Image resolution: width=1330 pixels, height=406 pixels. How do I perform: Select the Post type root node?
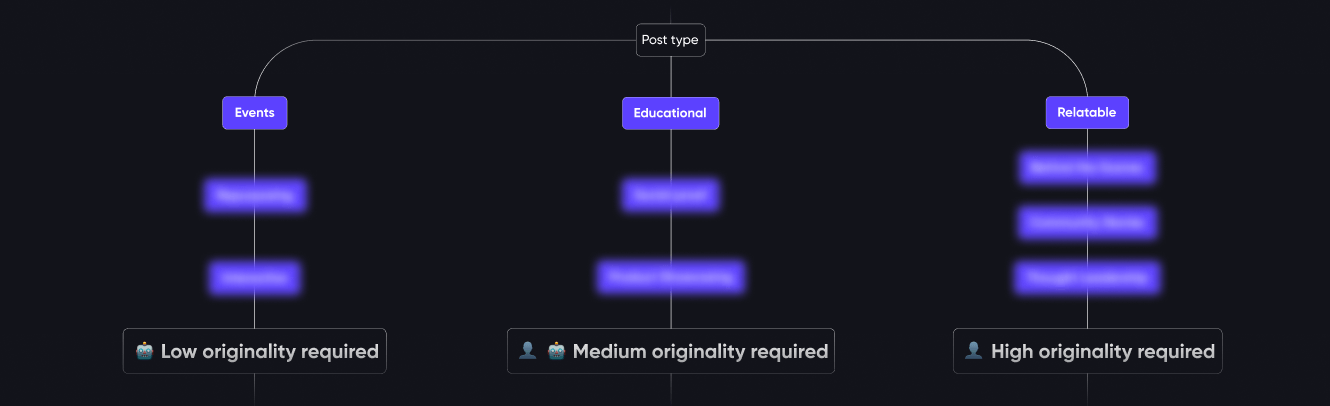point(670,40)
